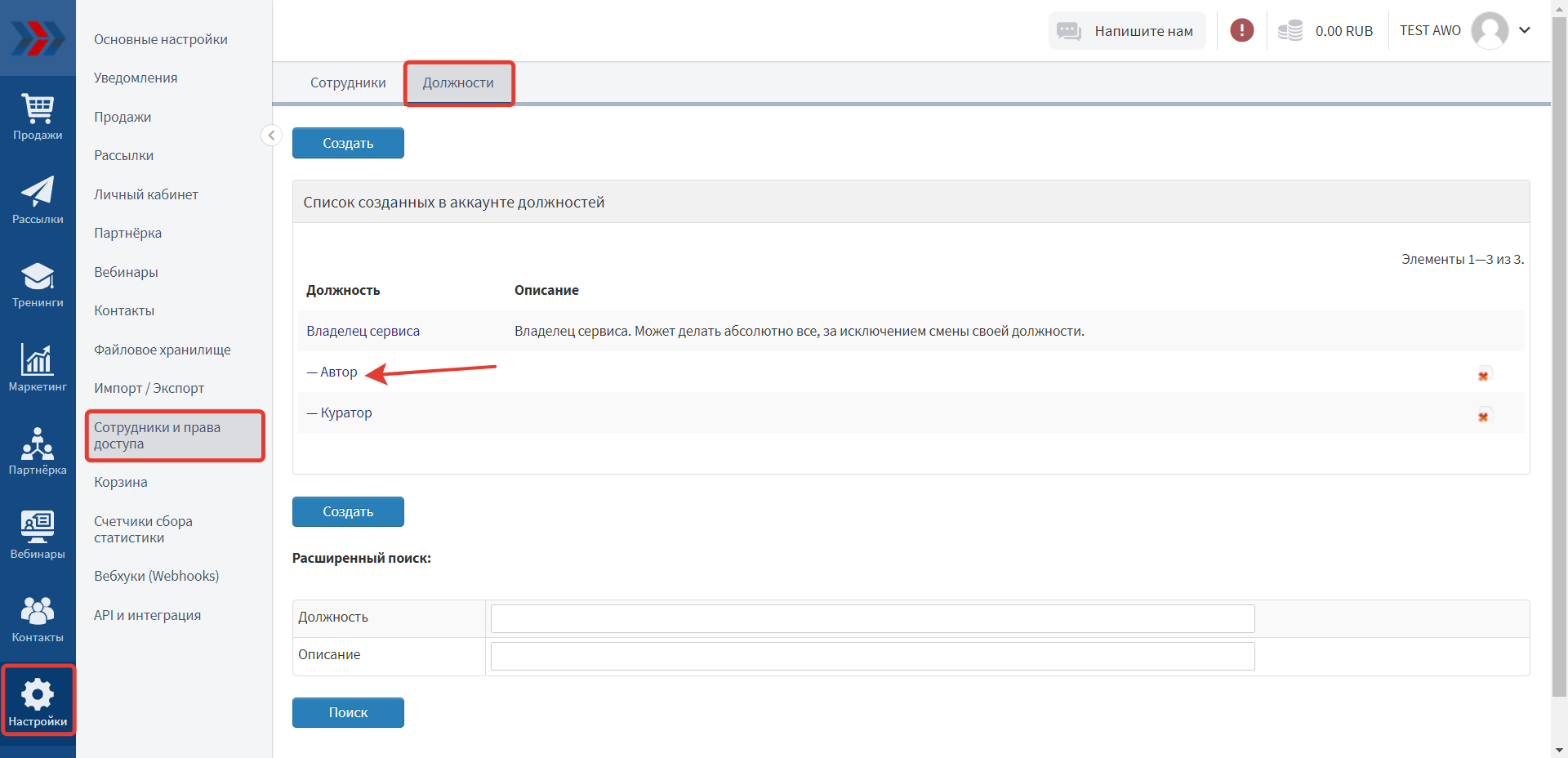Click the Должность search input field

pos(872,618)
